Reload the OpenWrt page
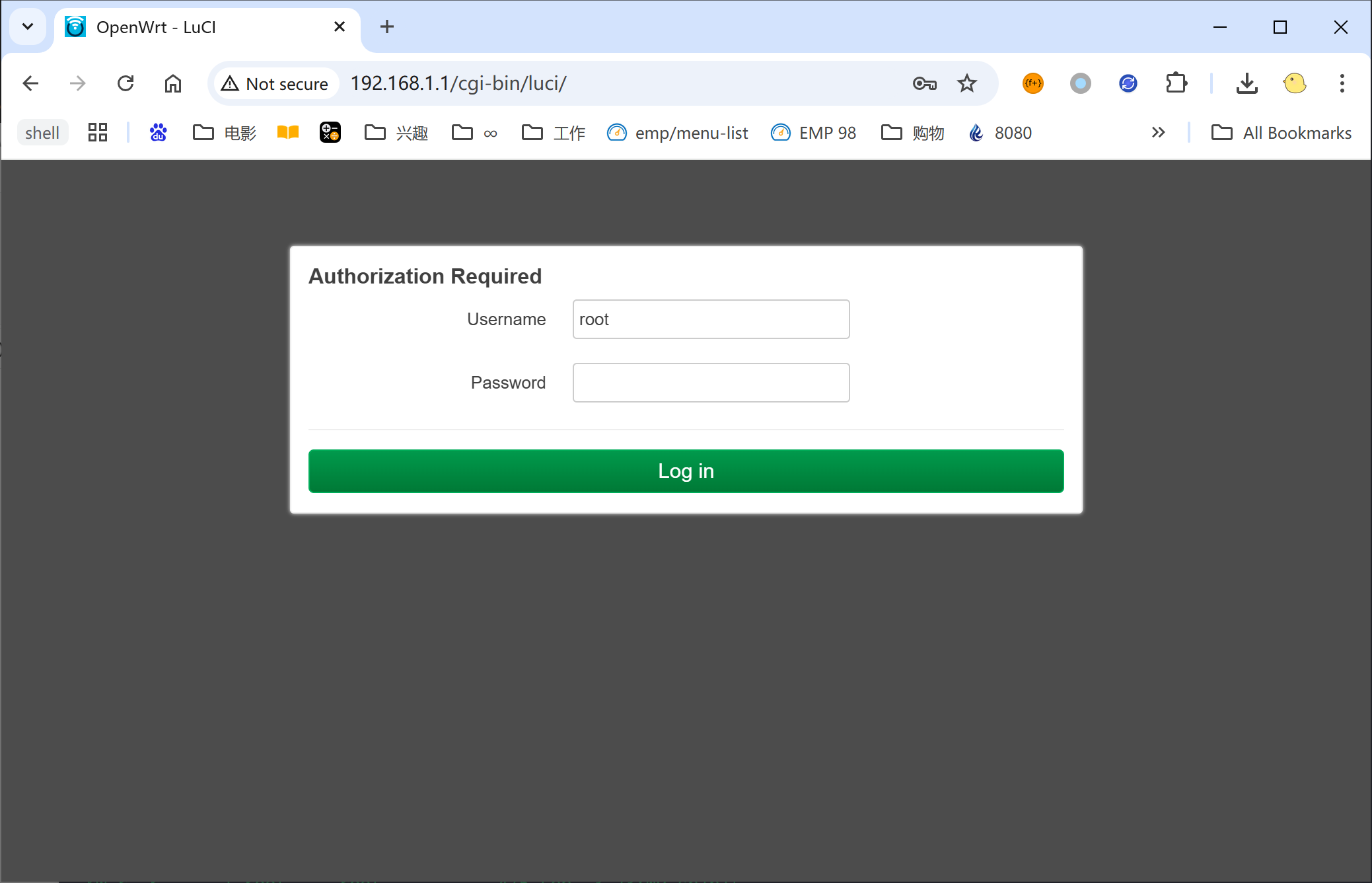 pyautogui.click(x=126, y=83)
